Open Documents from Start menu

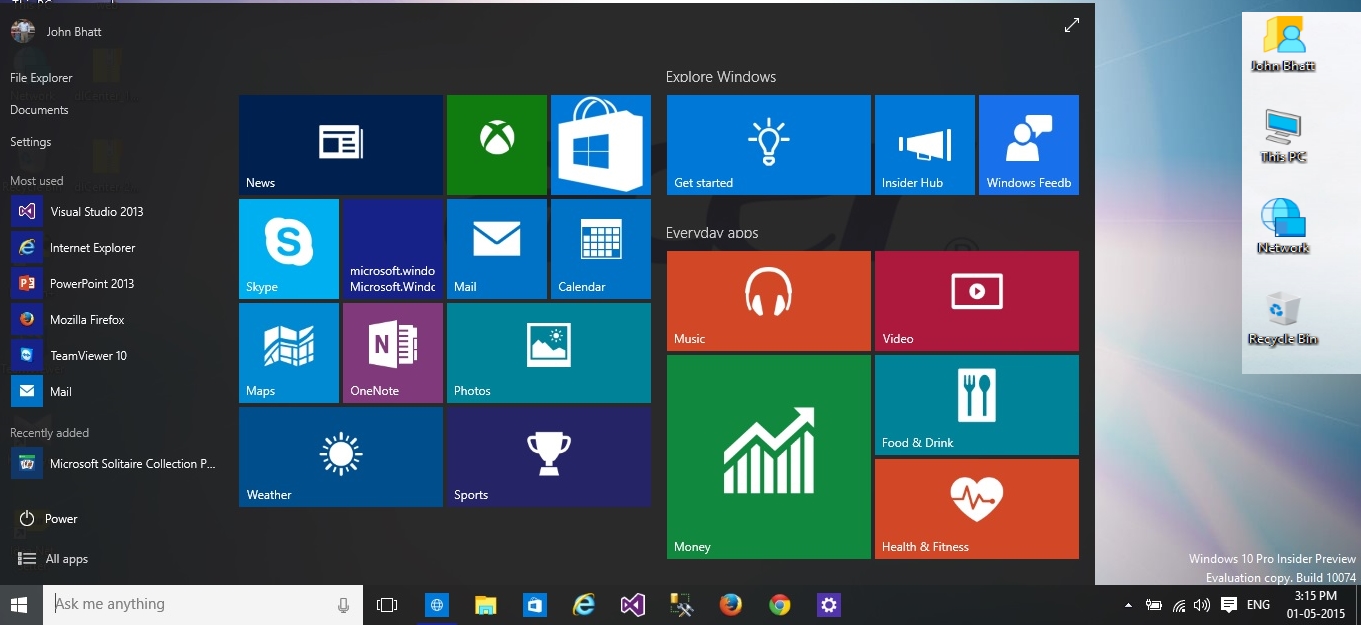click(39, 110)
